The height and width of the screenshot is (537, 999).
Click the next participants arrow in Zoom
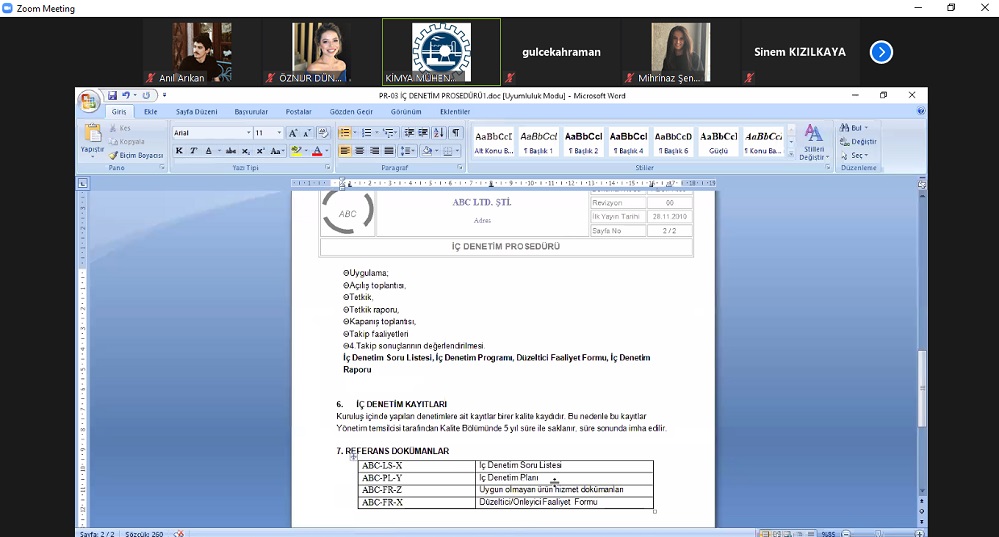coord(881,52)
